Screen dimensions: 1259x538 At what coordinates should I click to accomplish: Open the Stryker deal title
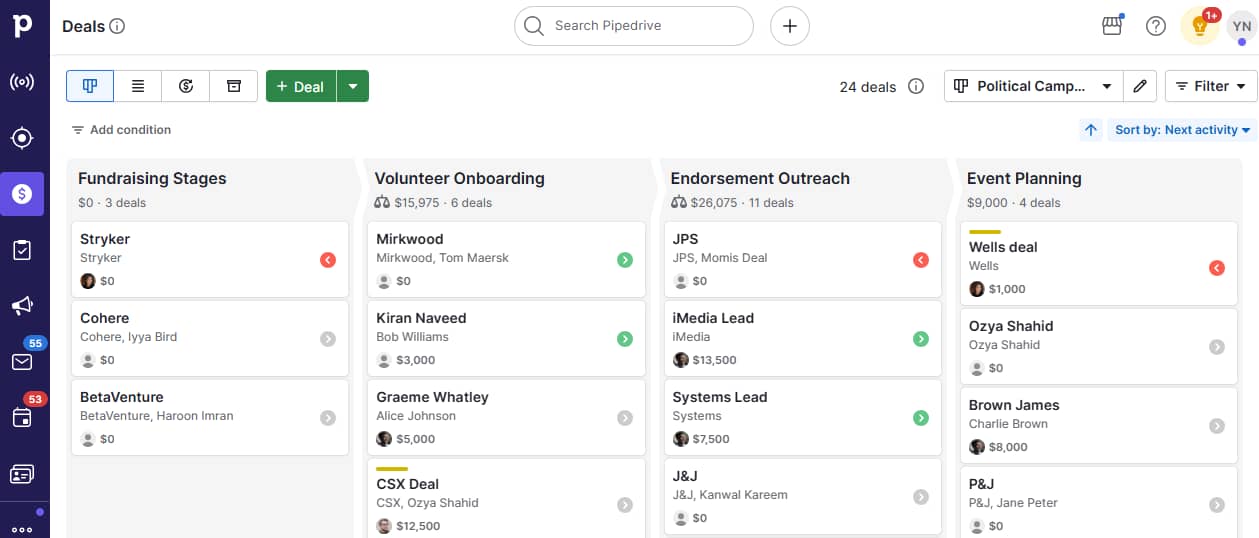[105, 239]
